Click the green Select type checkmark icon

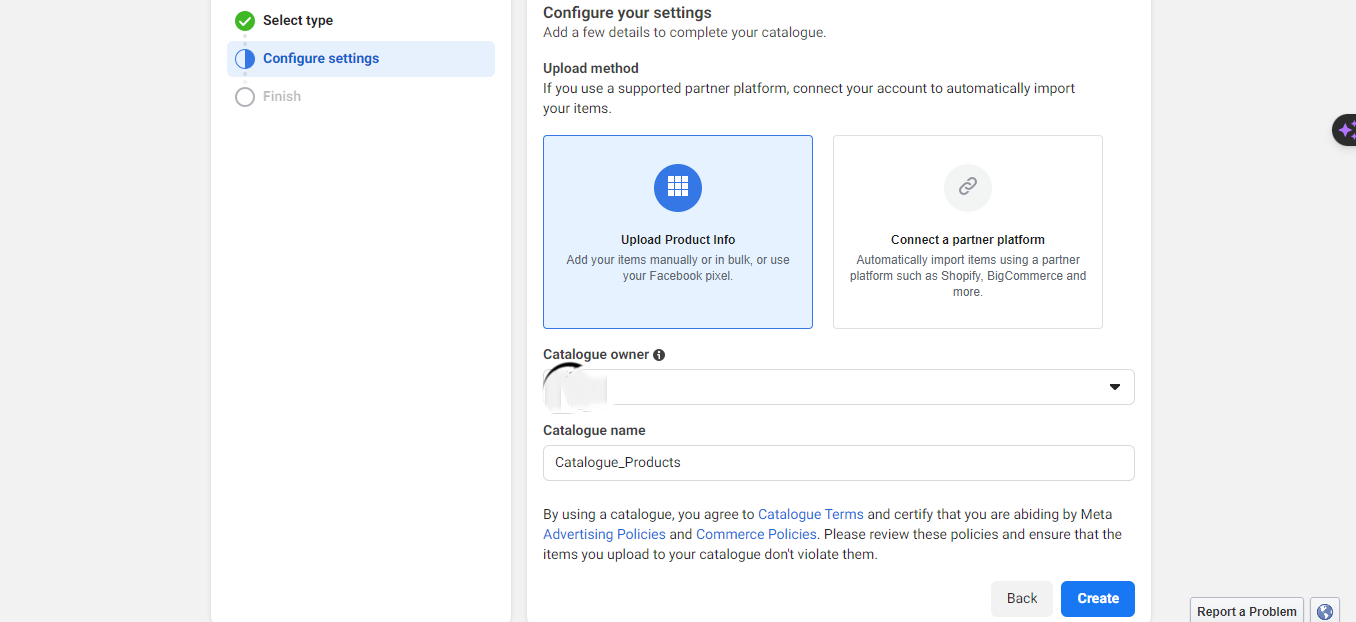pos(245,21)
